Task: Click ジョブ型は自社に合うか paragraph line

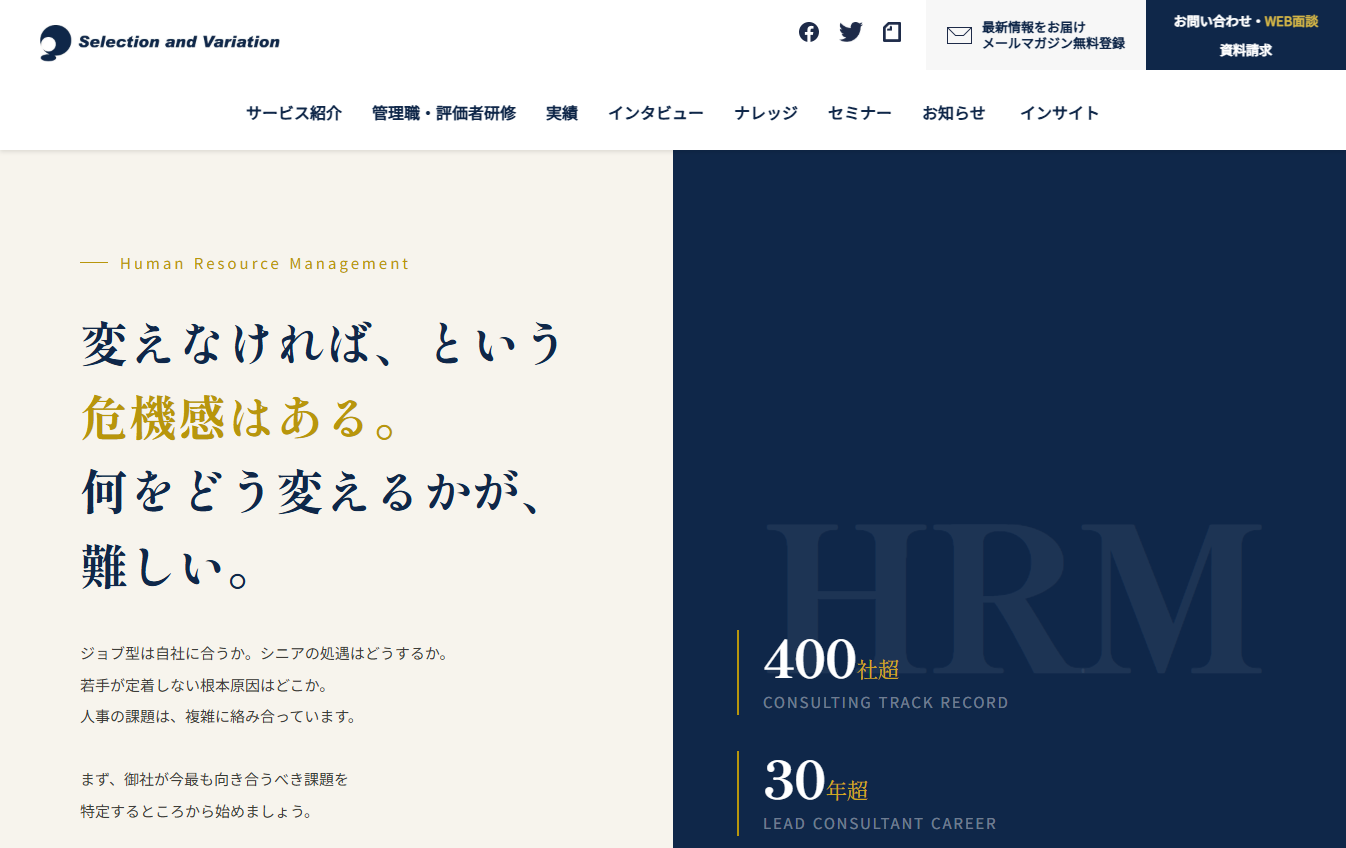Action: (x=264, y=654)
